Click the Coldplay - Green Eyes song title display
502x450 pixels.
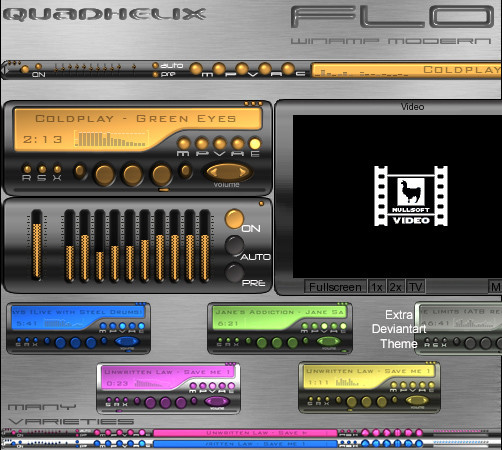point(136,118)
